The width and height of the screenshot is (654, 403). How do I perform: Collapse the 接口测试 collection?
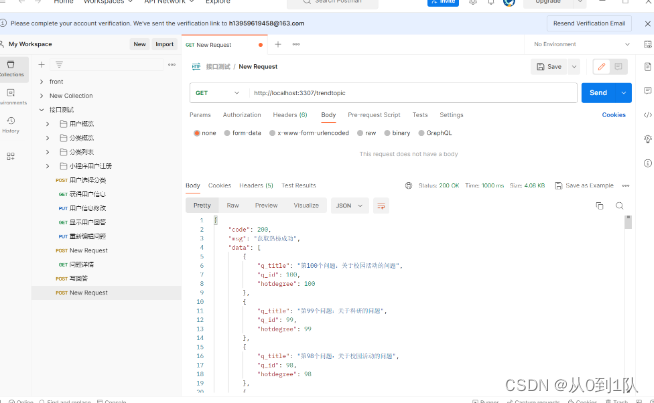[x=42, y=110]
